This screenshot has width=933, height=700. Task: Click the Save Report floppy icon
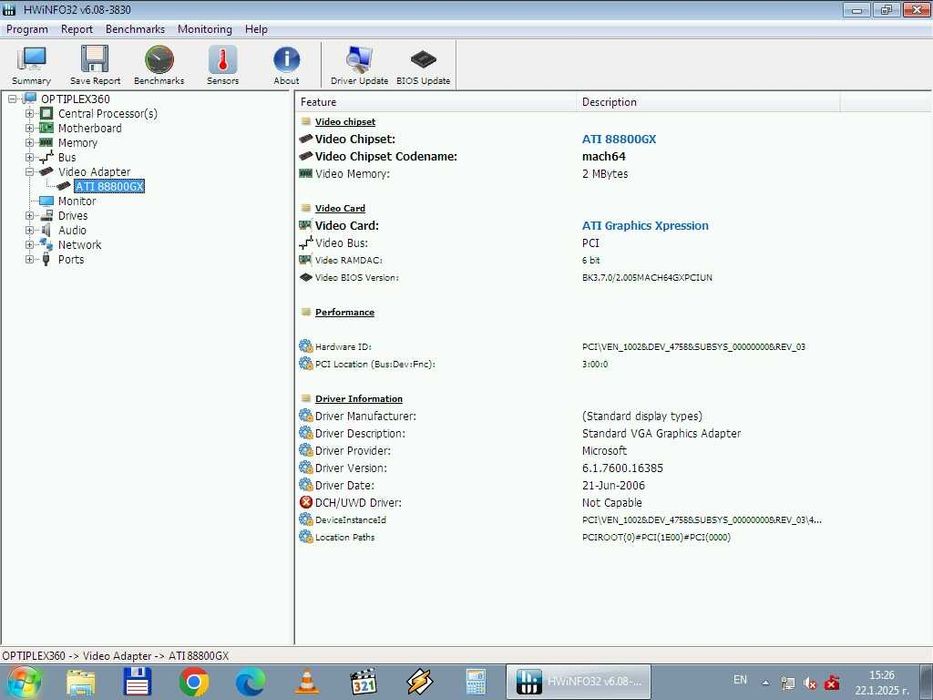(95, 65)
